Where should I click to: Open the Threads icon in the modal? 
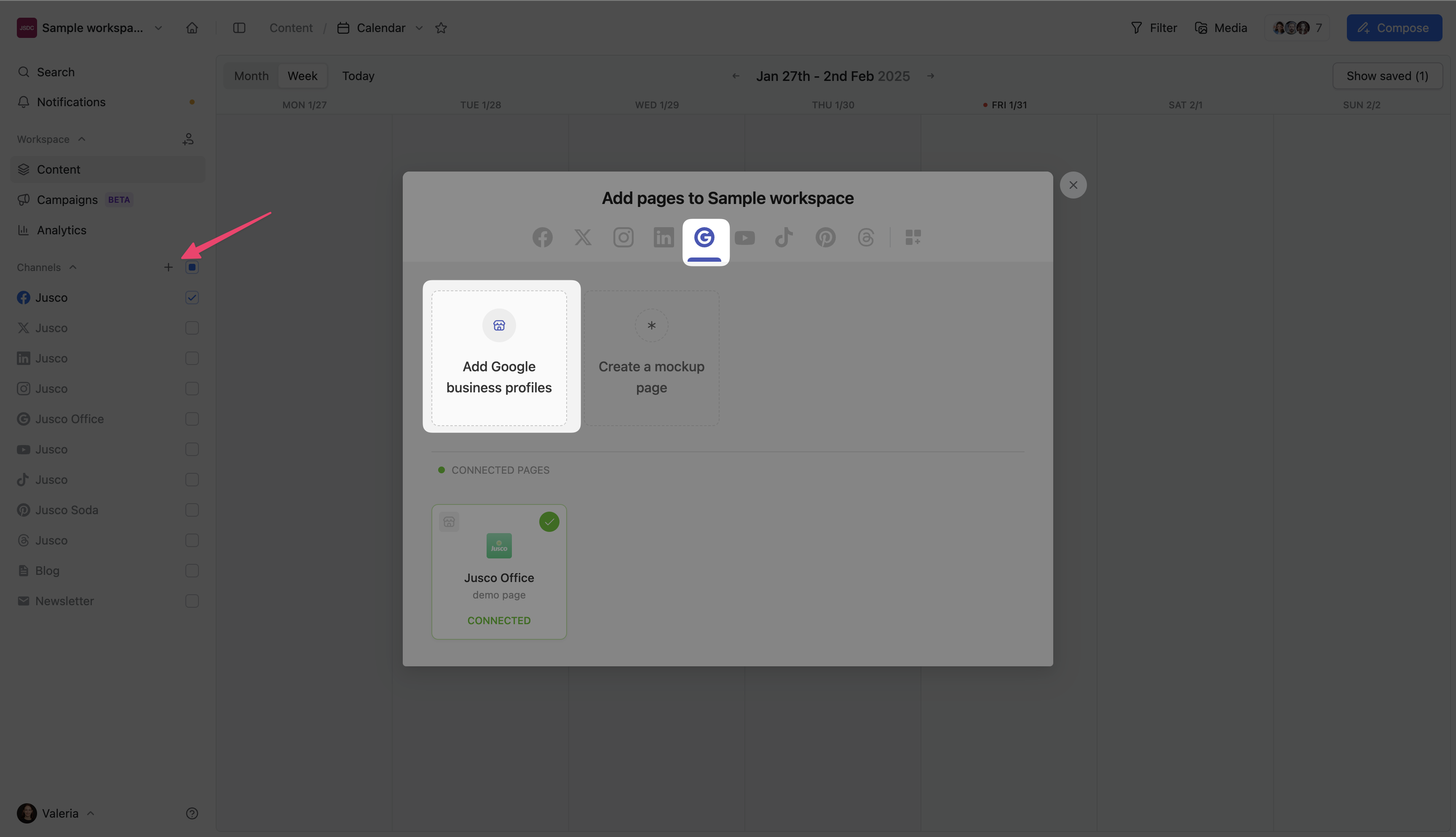click(x=865, y=237)
